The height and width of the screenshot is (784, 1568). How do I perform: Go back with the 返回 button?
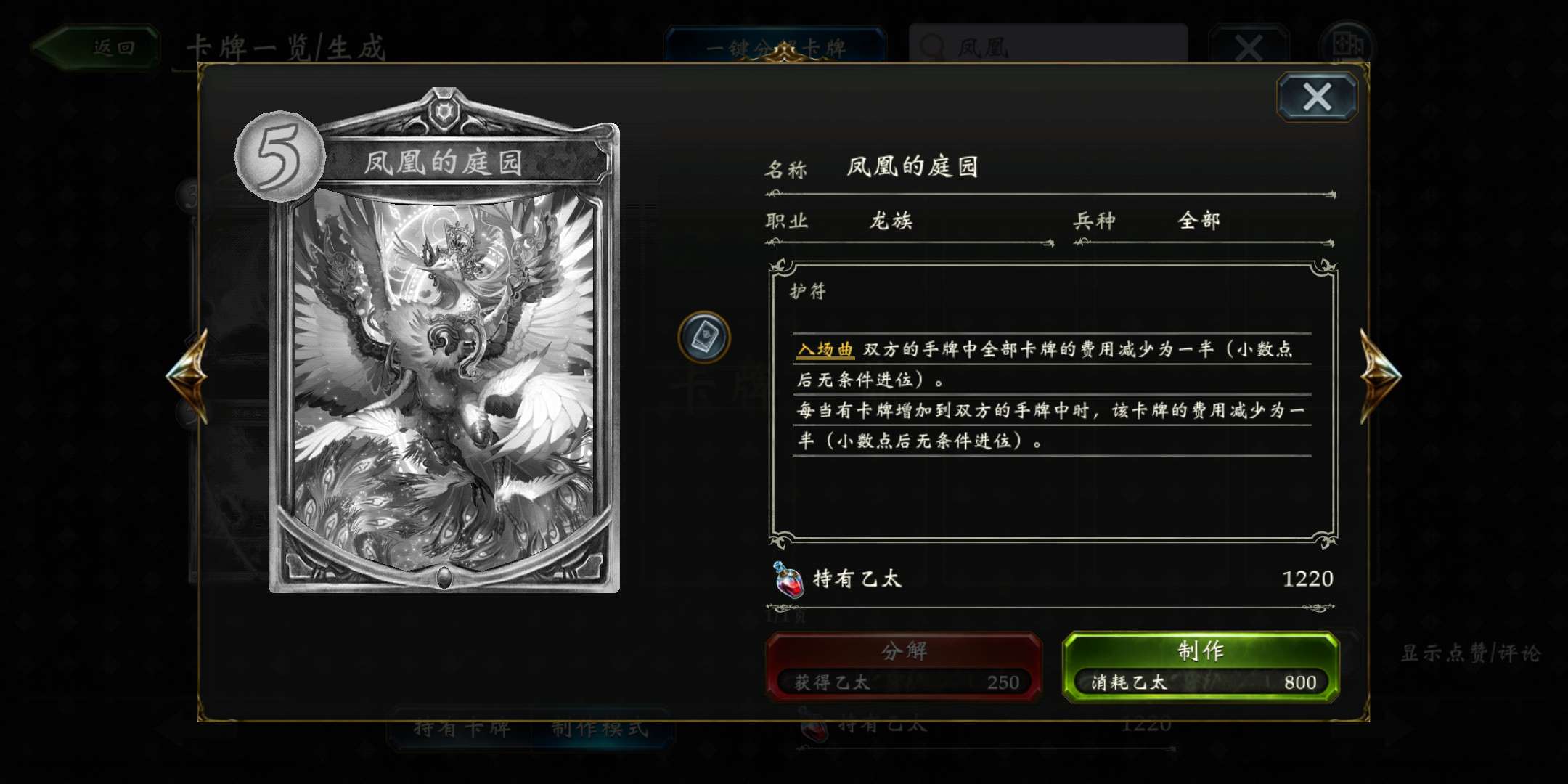coord(96,48)
